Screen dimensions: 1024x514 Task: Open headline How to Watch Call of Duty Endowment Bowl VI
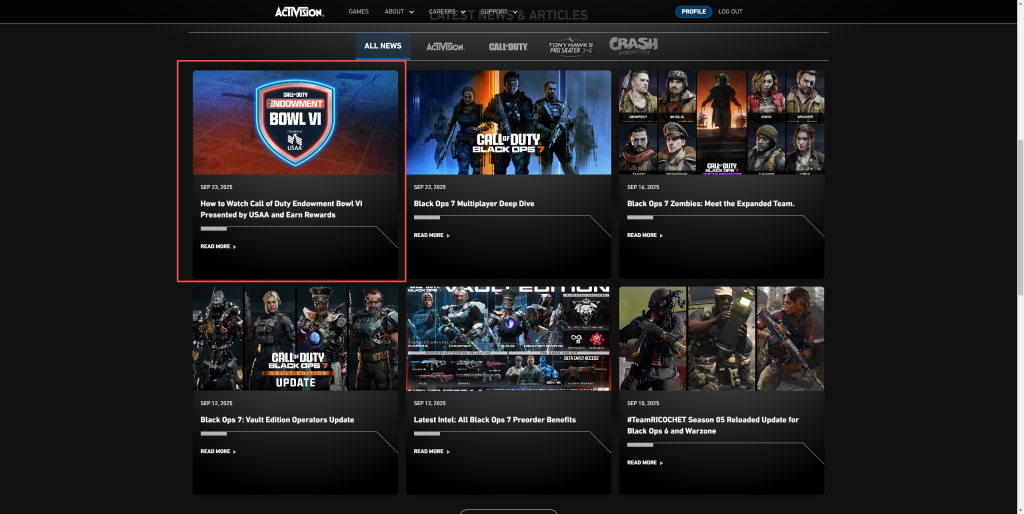pyautogui.click(x=281, y=209)
